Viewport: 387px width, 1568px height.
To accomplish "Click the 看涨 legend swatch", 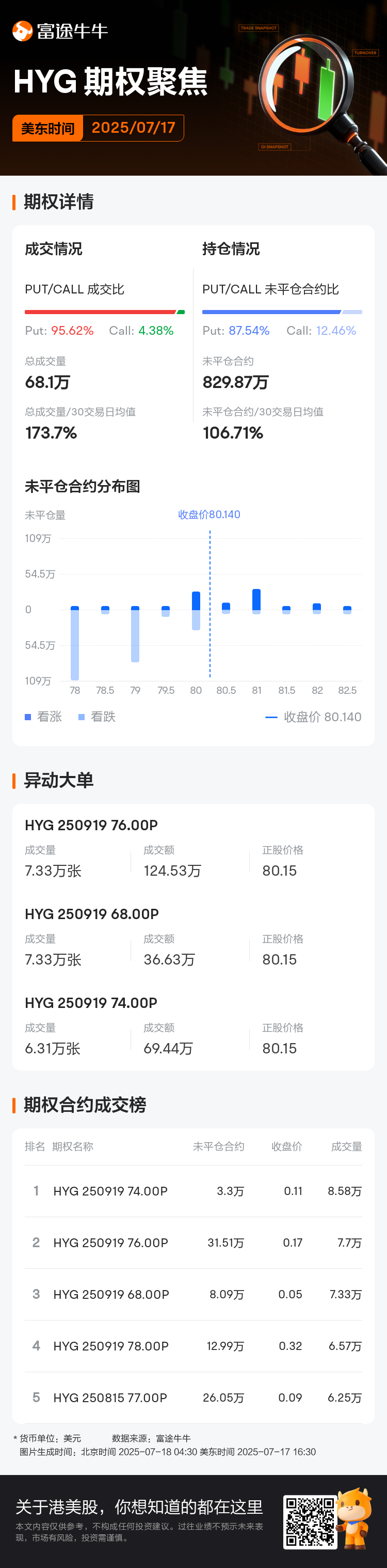I will click(28, 717).
